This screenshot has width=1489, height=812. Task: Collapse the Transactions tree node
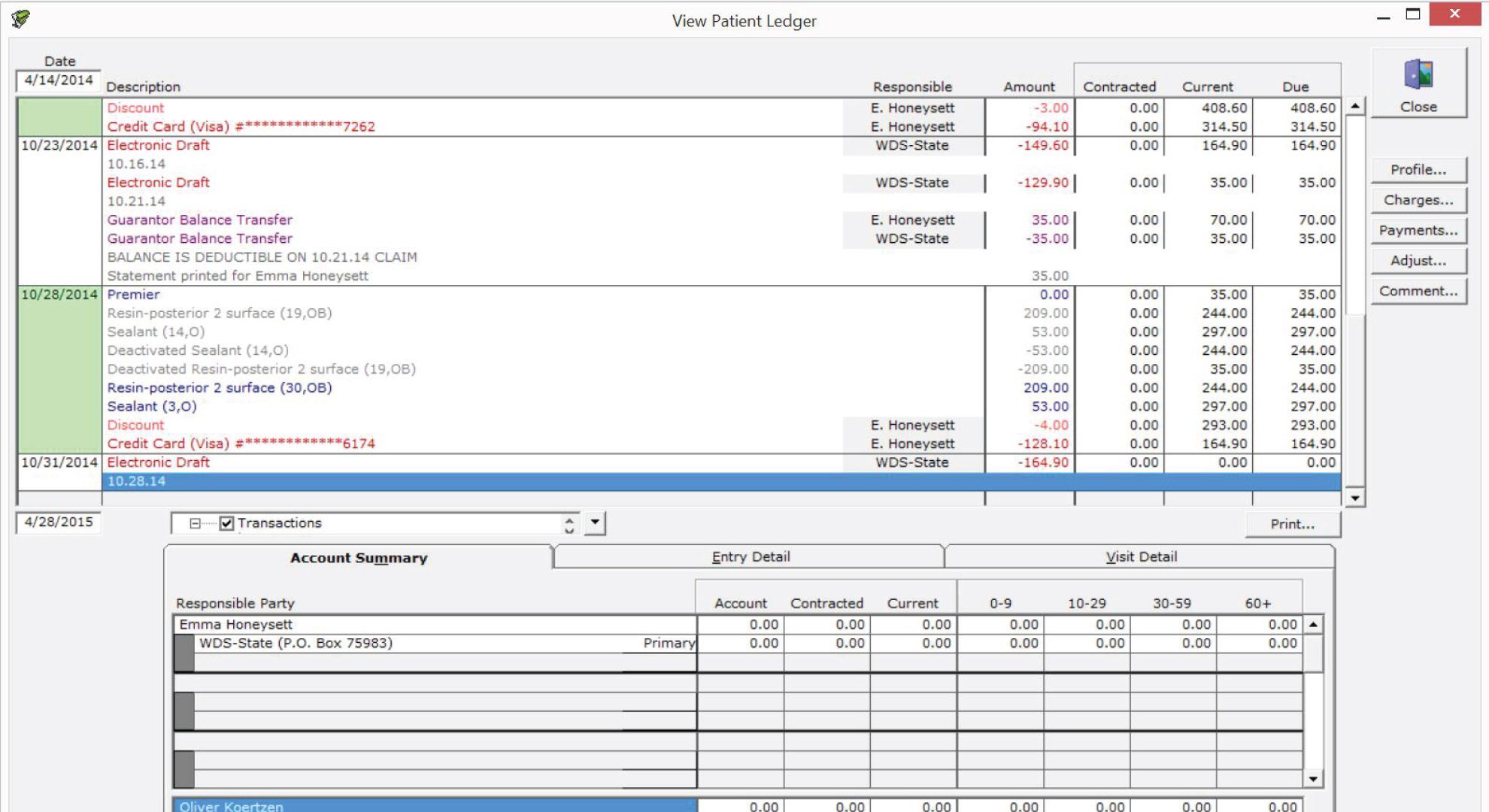pyautogui.click(x=195, y=523)
